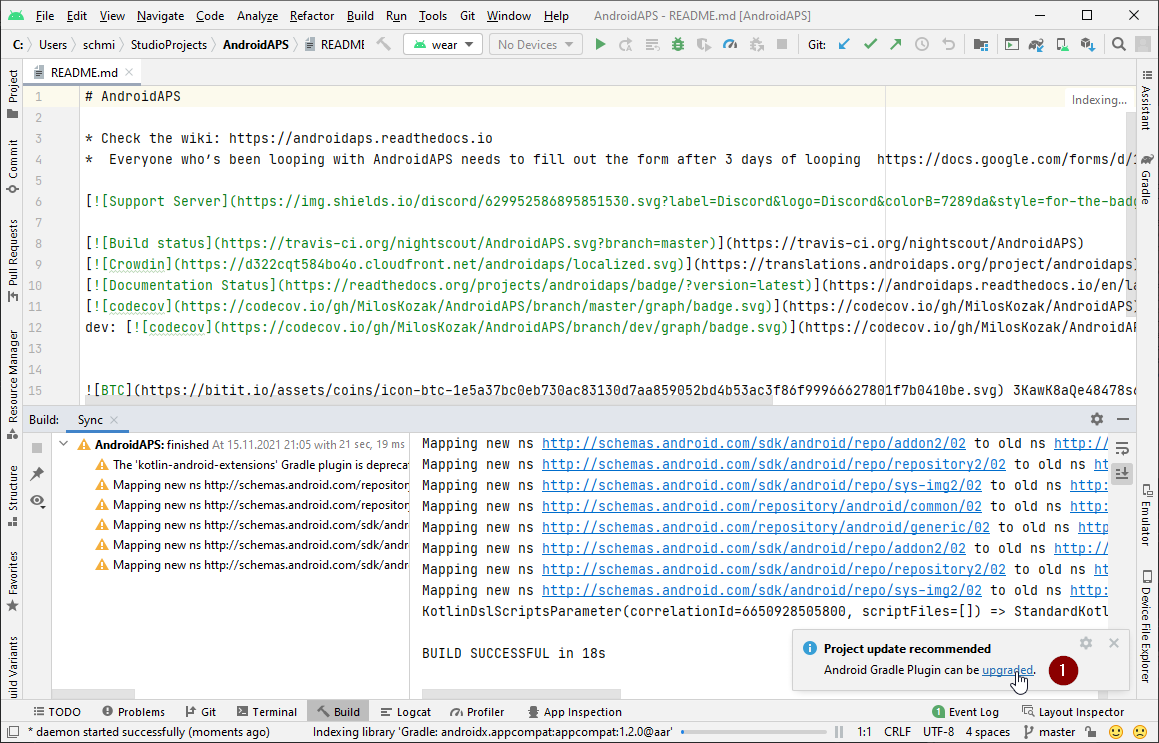Open the Resource Manager side panel
This screenshot has width=1159, height=743.
click(x=13, y=384)
